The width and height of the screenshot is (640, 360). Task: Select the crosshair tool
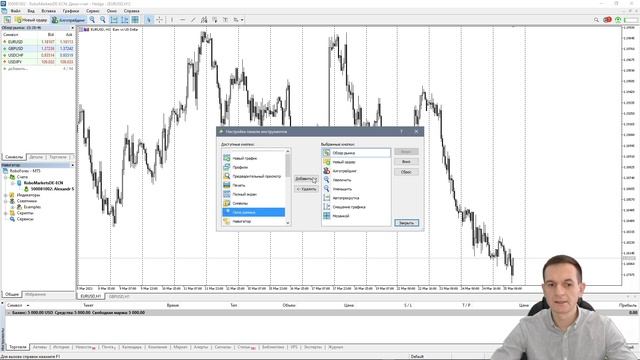point(160,20)
